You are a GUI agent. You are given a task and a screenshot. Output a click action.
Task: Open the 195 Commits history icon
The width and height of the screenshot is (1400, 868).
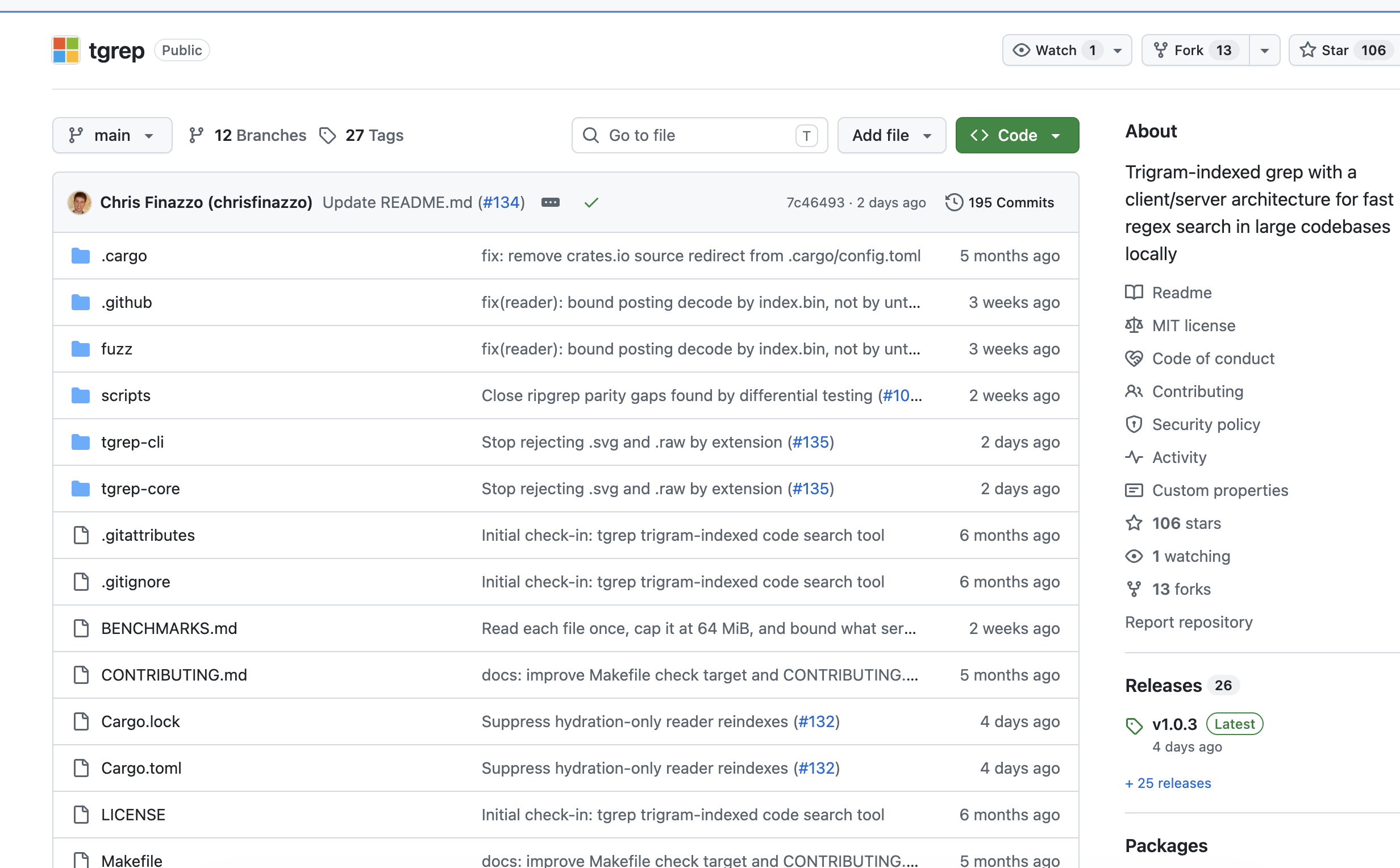[953, 202]
